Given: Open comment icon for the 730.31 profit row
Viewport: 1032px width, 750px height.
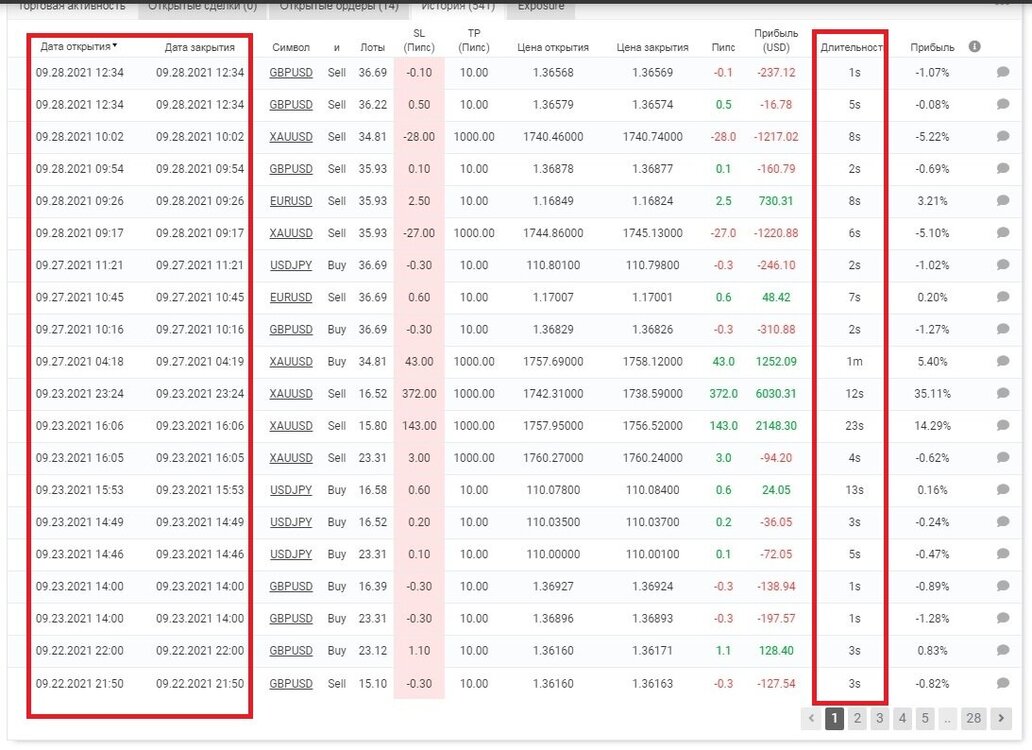Looking at the screenshot, I should 1003,200.
